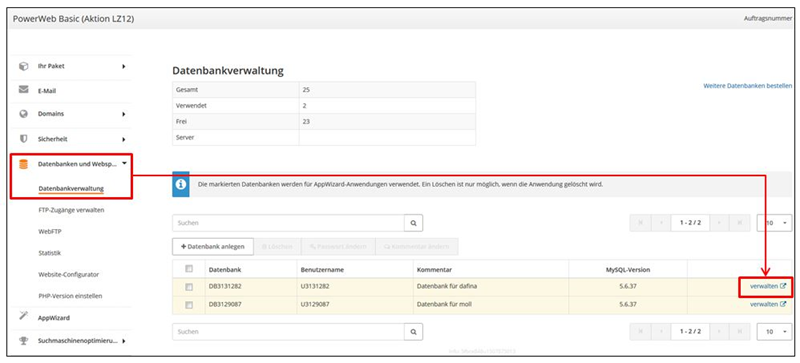Go to last page using pager below table
The image size is (800, 363).
tap(740, 331)
